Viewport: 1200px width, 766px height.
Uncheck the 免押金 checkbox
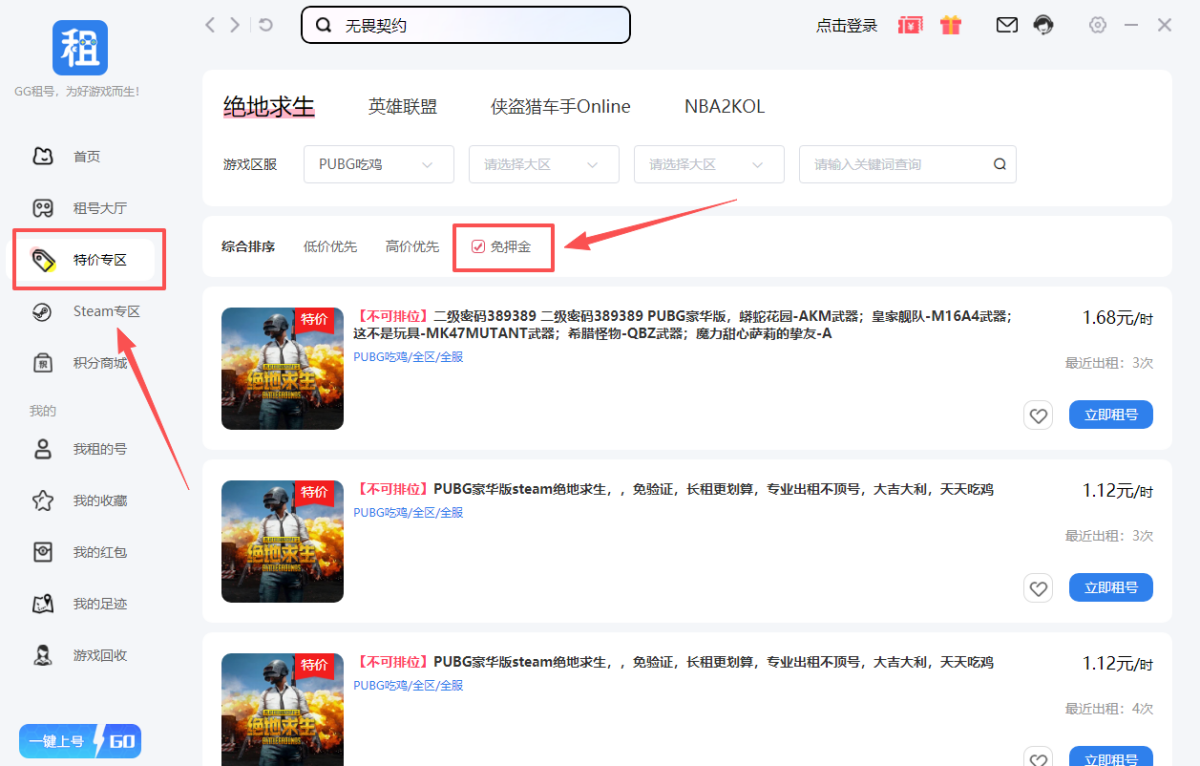tap(478, 246)
